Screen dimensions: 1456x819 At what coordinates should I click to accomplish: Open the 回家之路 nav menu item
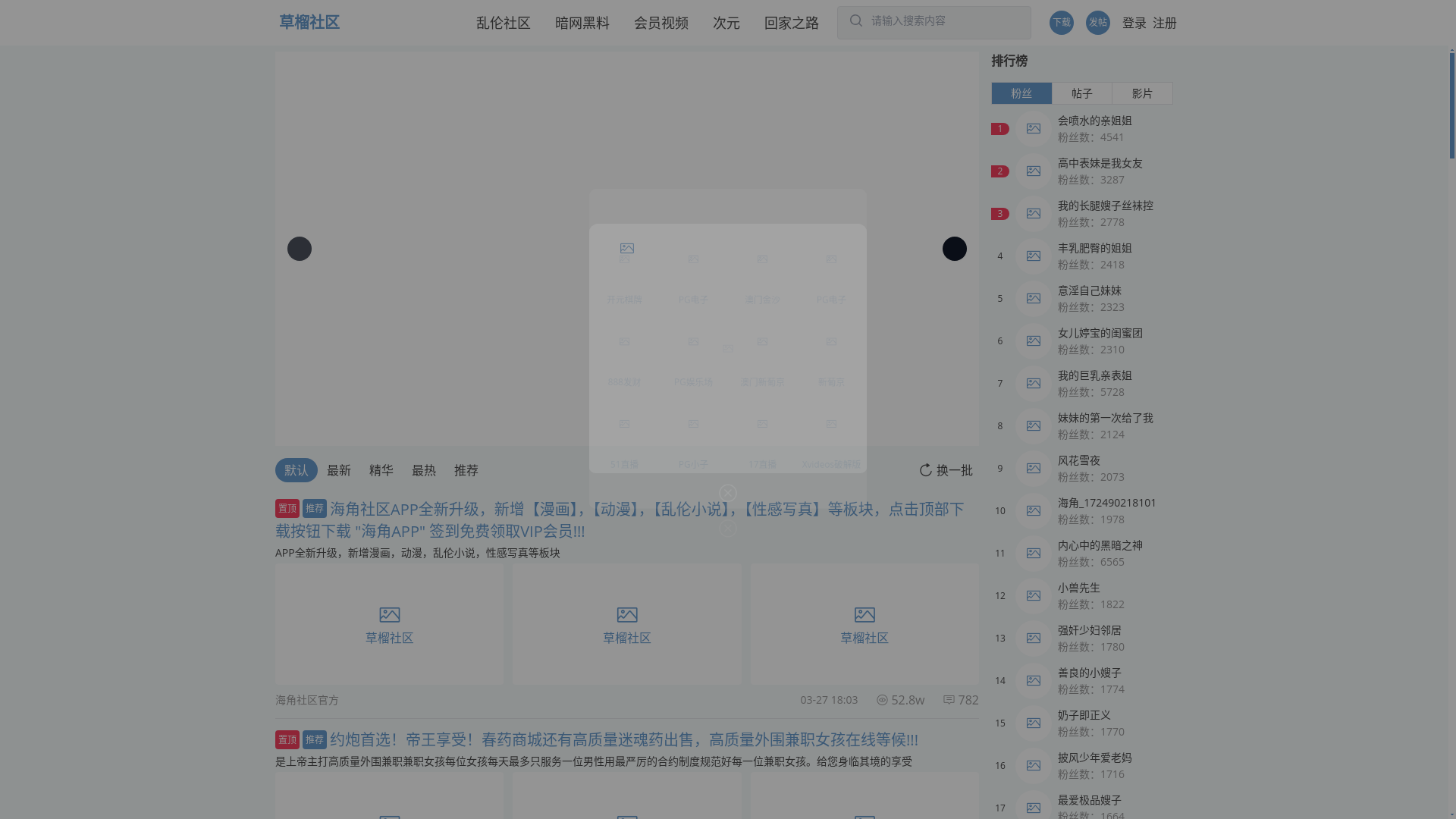(x=792, y=23)
